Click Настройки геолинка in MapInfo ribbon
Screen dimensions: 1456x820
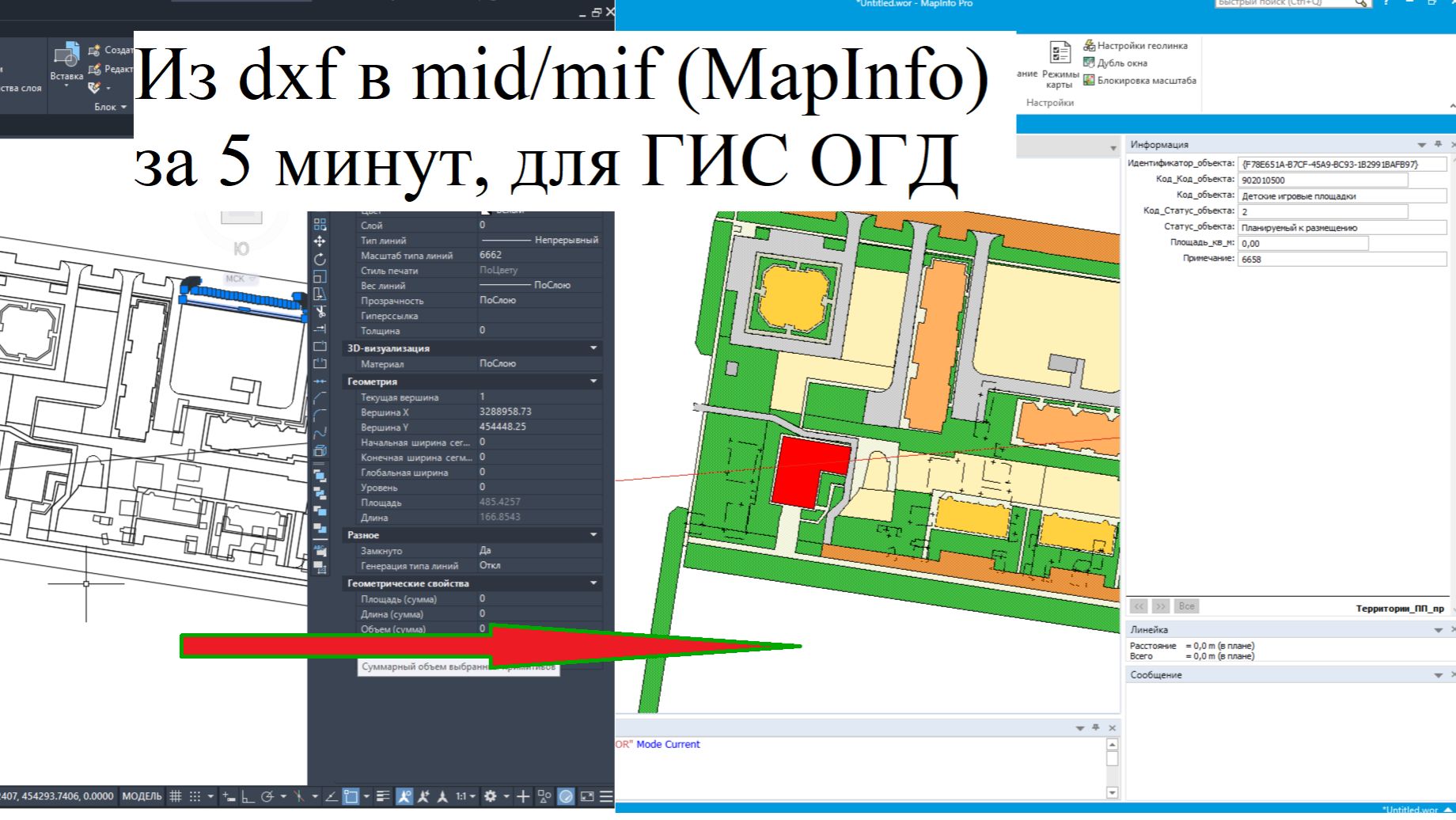1136,45
